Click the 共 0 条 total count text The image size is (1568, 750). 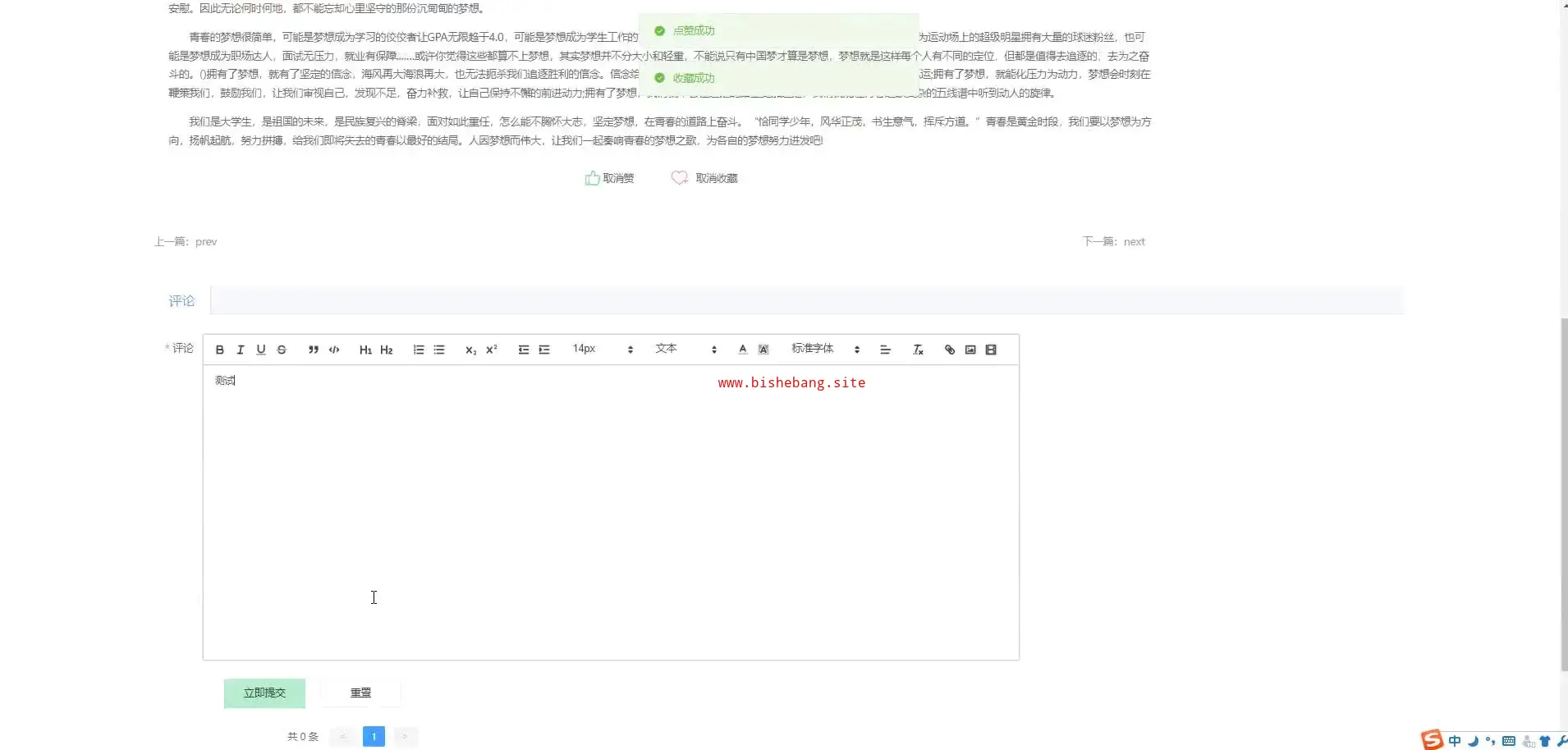tap(303, 737)
